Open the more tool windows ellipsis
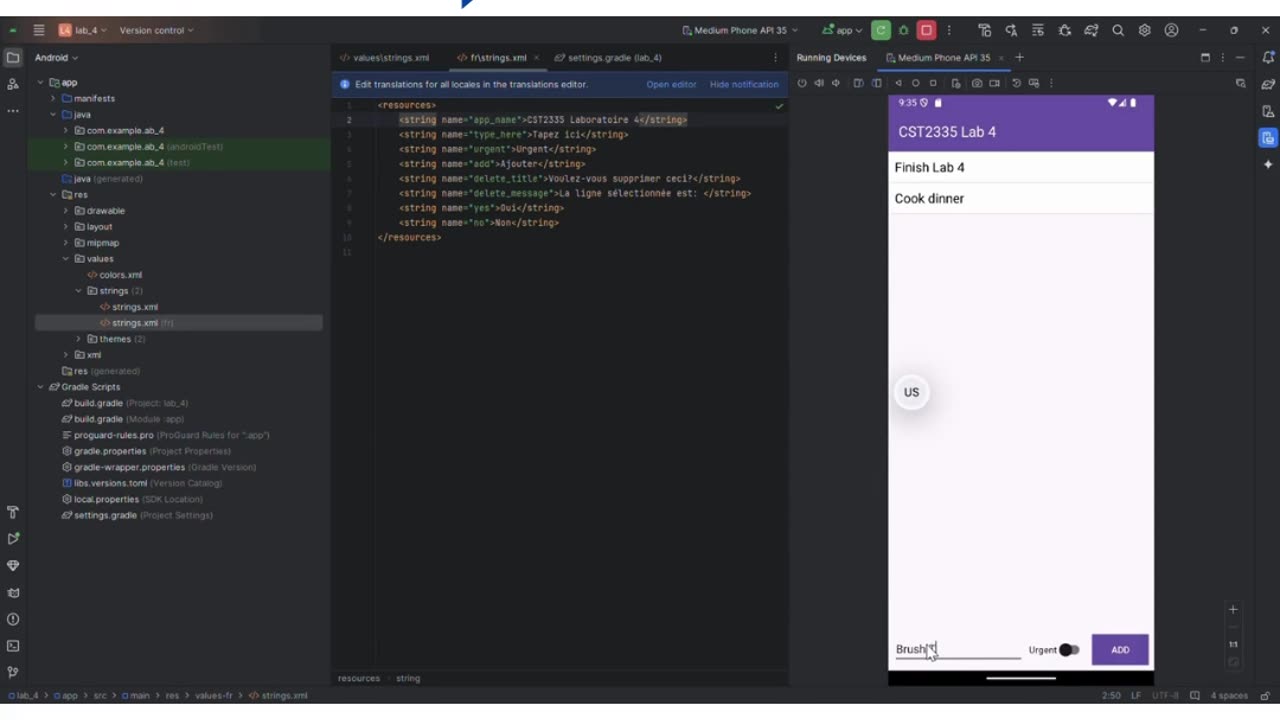 pyautogui.click(x=13, y=111)
